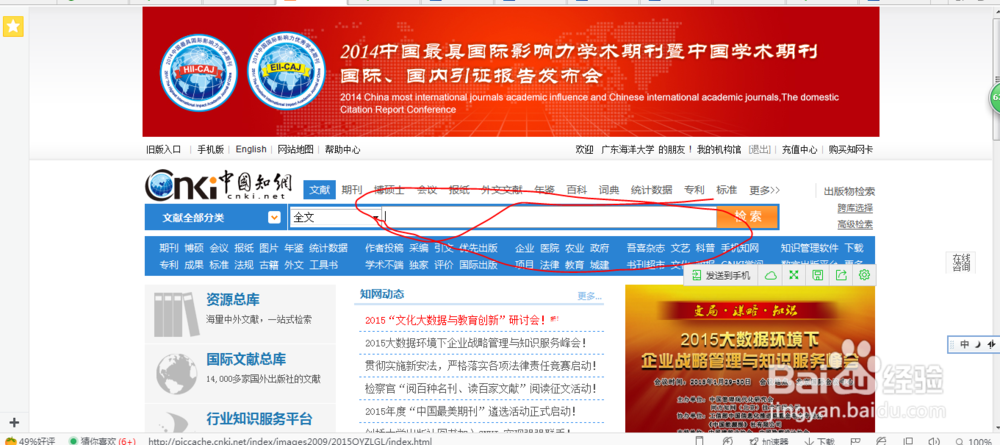Image resolution: width=1000 pixels, height=445 pixels.
Task: Expand 更多>> database tabs
Action: 765,190
